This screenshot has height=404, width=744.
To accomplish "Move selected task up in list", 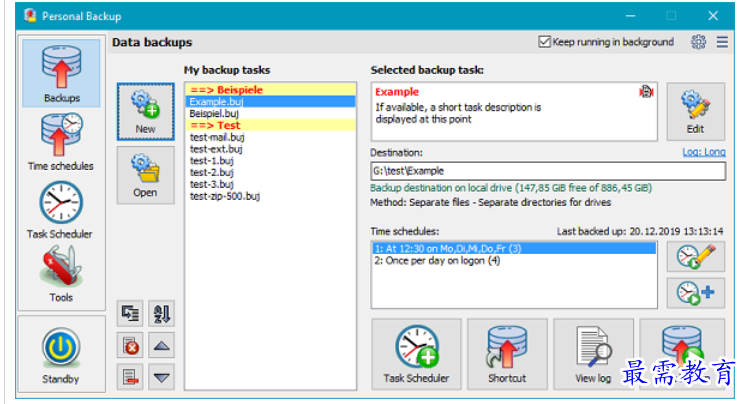I will click(162, 345).
